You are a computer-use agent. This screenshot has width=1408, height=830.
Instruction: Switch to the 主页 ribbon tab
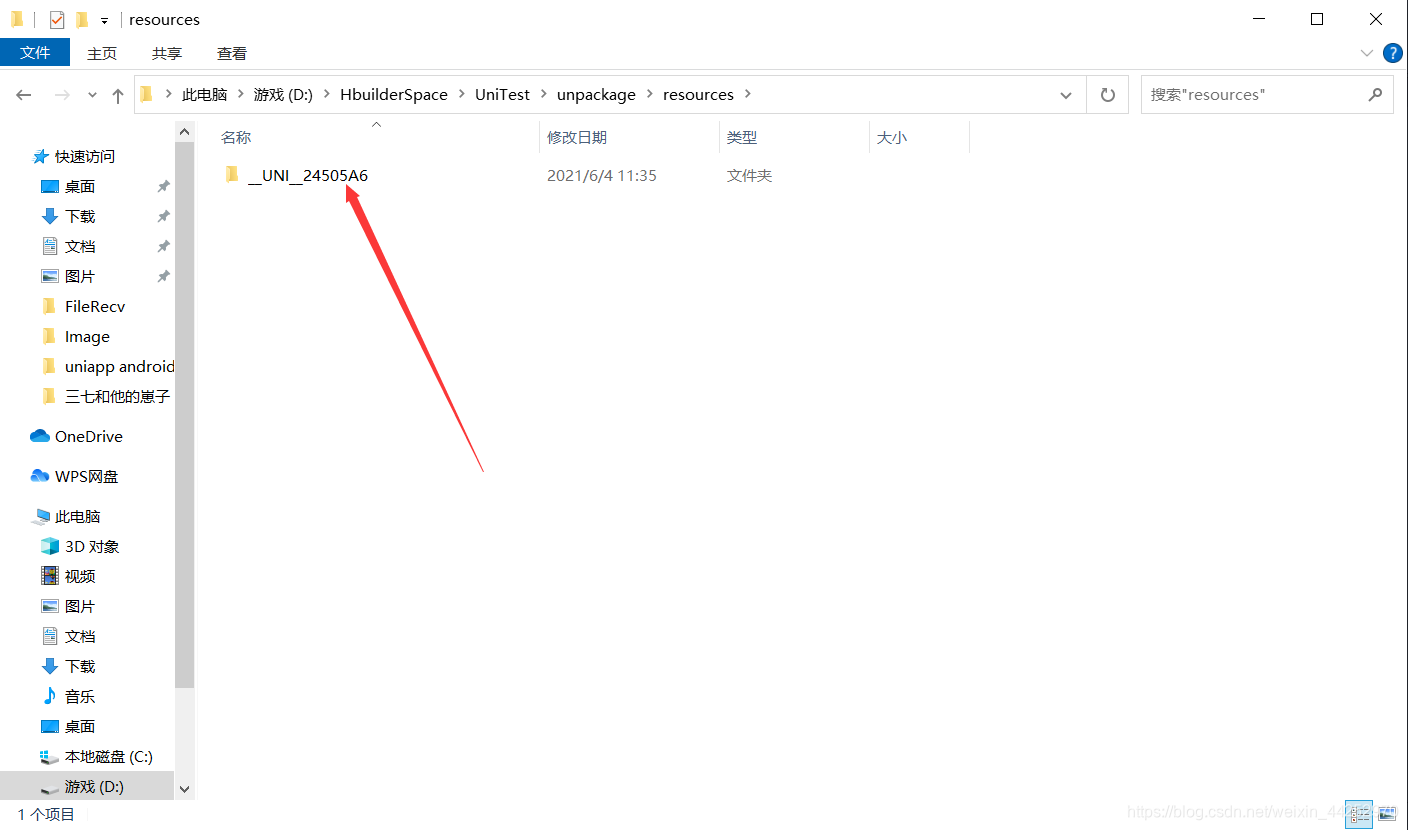102,53
